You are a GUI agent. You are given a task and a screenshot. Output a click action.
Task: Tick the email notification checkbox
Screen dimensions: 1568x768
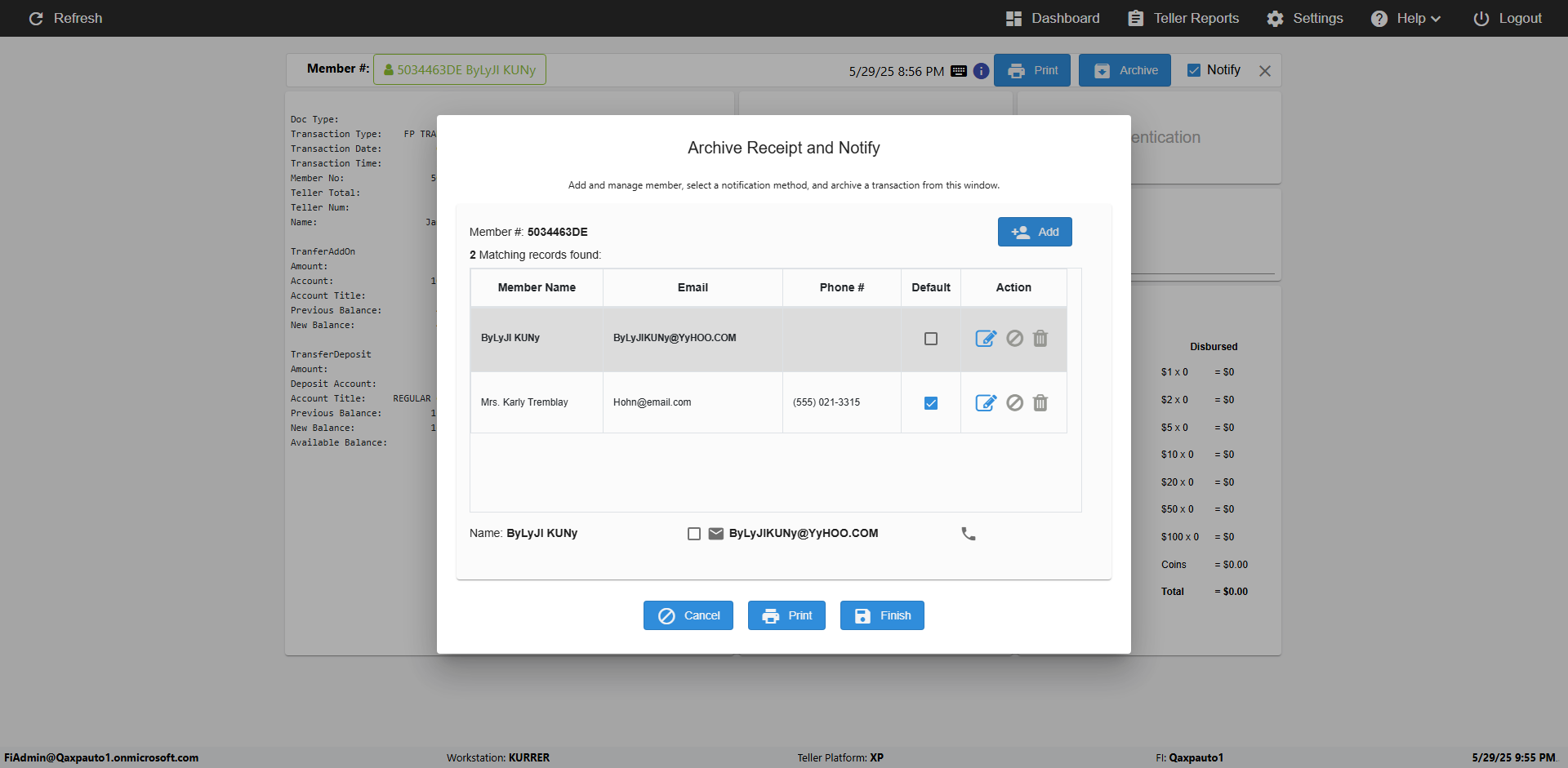pyautogui.click(x=694, y=534)
